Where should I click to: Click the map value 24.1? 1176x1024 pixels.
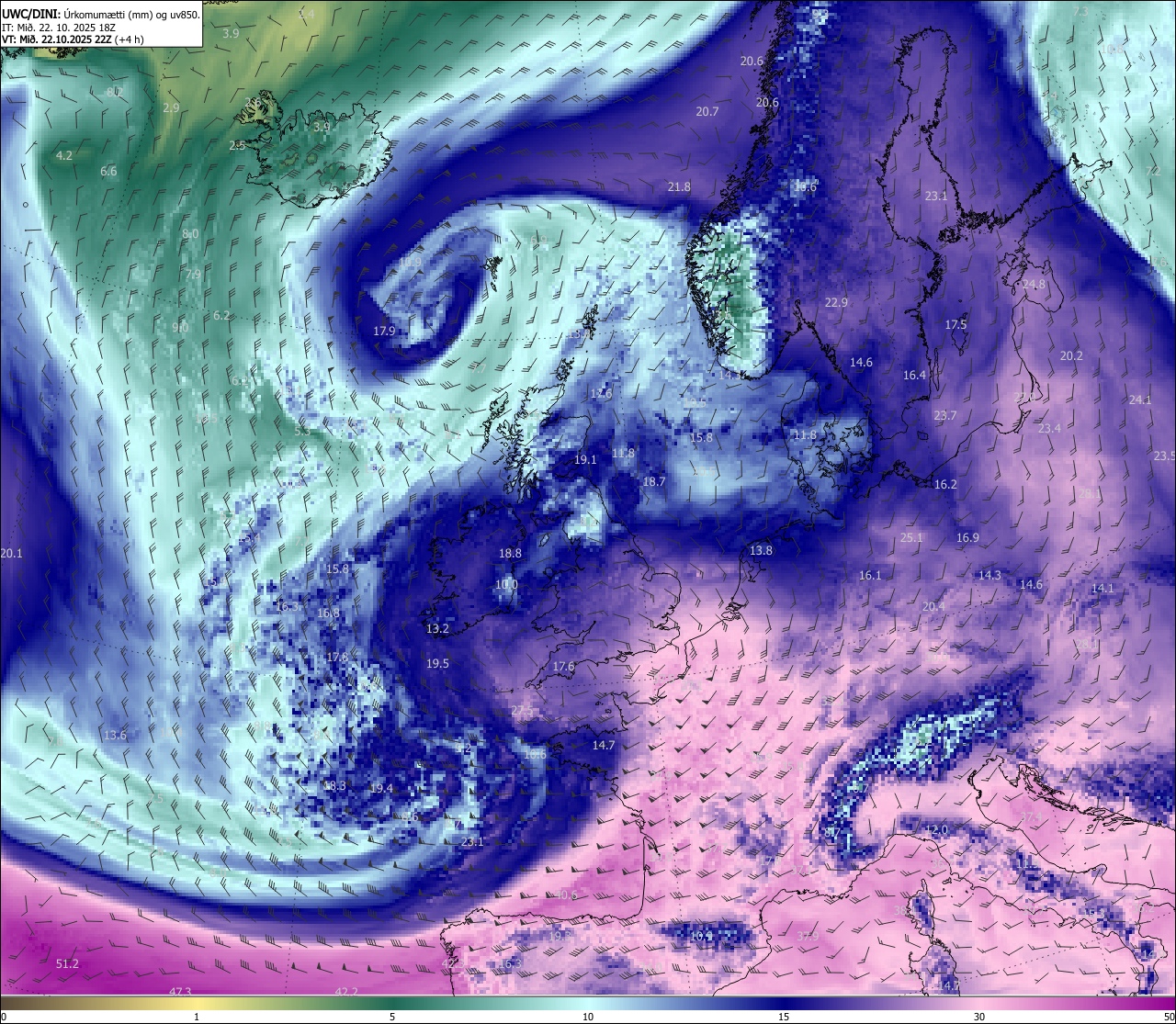click(x=1139, y=399)
